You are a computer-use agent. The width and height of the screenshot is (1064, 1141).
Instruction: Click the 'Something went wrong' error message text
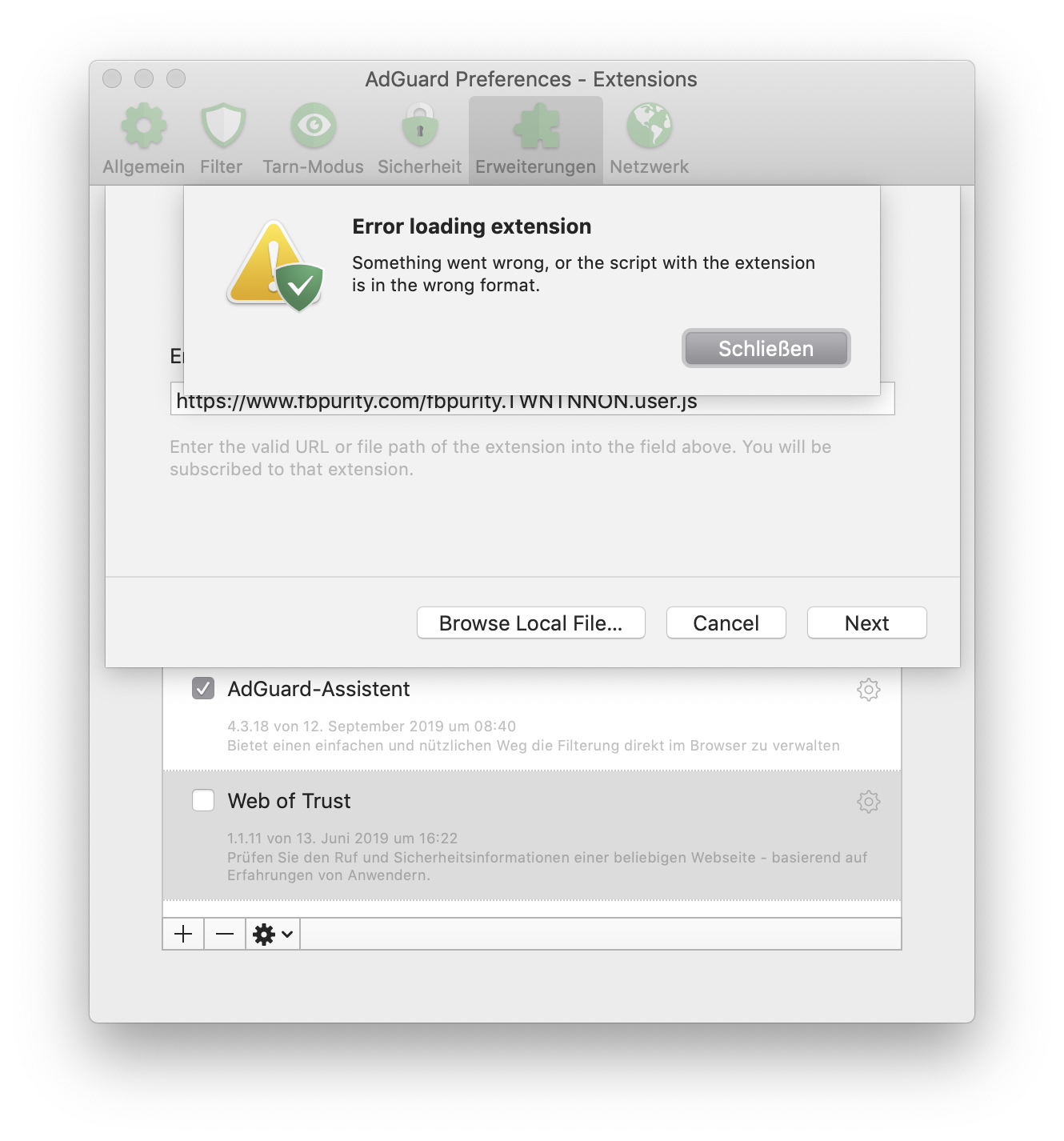[583, 274]
